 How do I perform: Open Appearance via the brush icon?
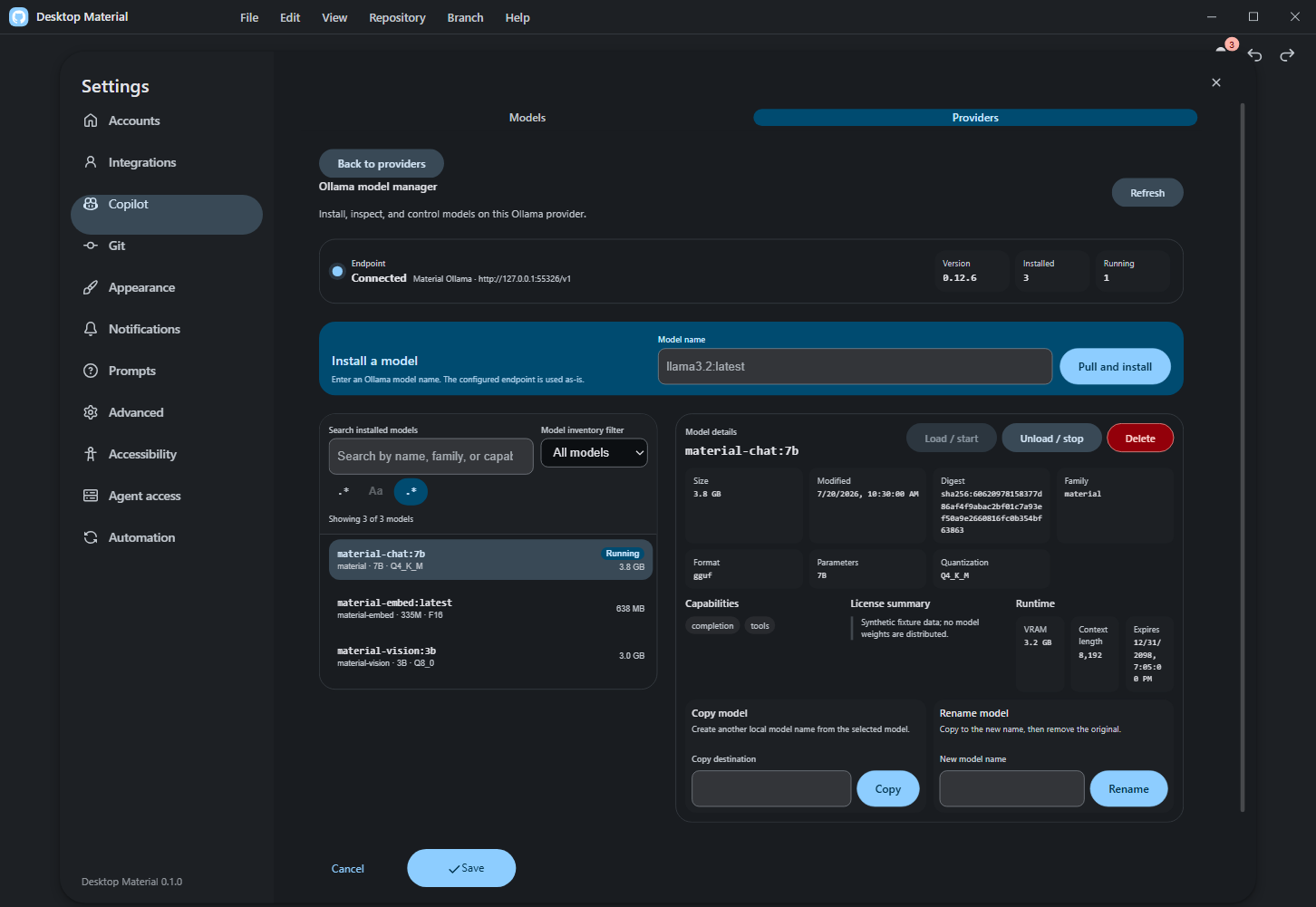(x=91, y=287)
